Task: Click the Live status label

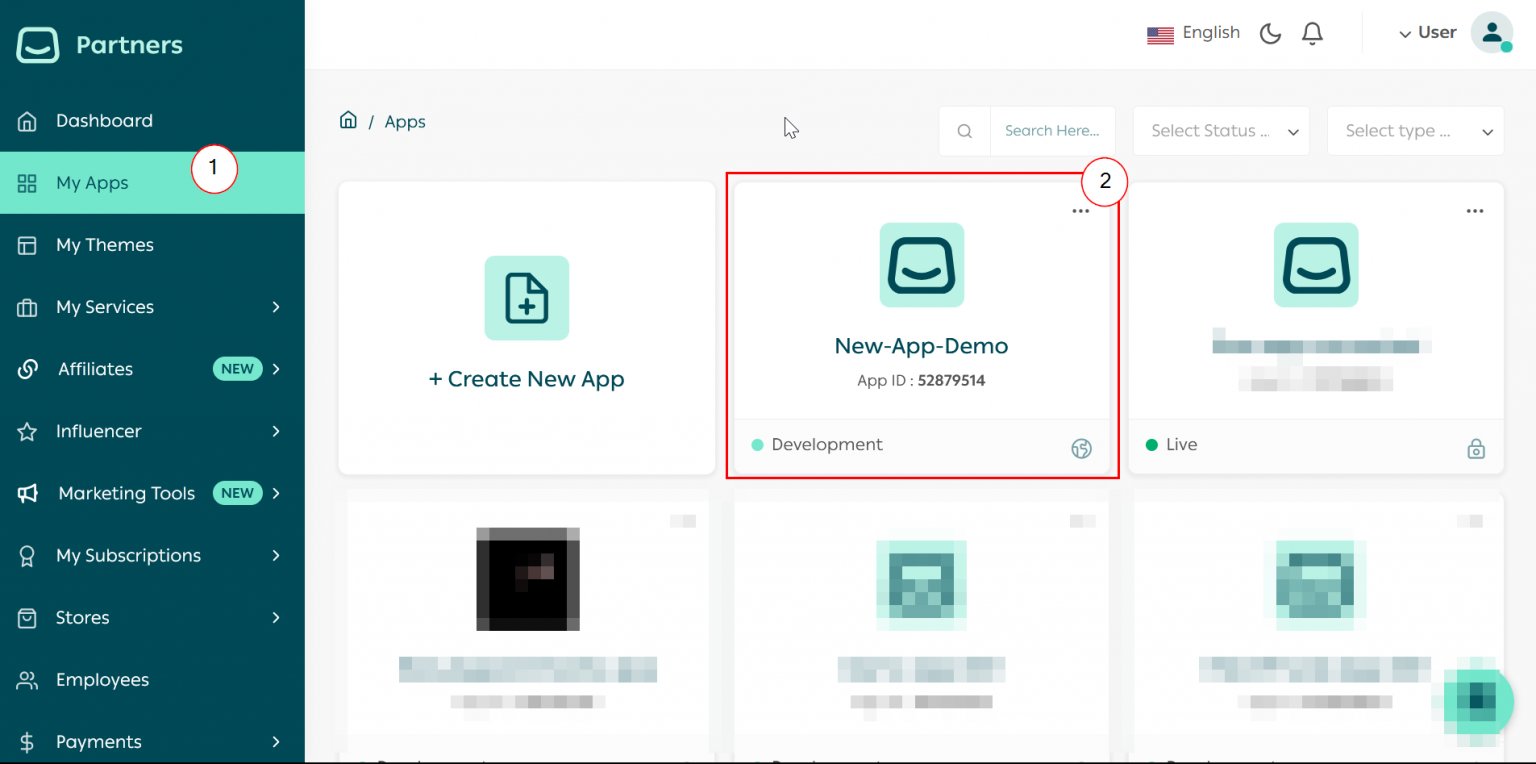Action: [1181, 445]
